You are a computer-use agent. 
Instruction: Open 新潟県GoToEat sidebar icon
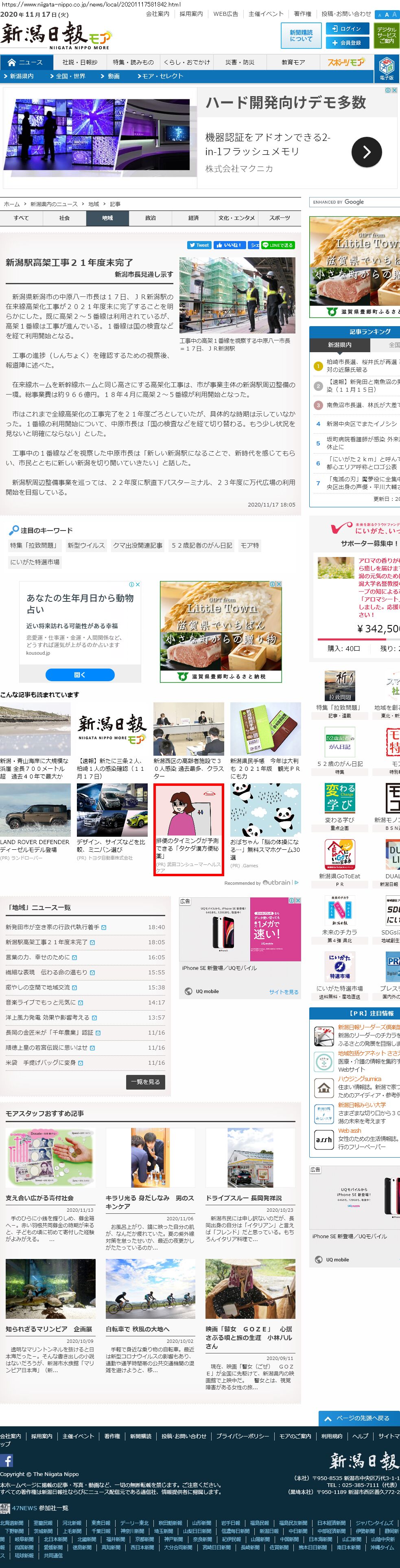click(339, 855)
